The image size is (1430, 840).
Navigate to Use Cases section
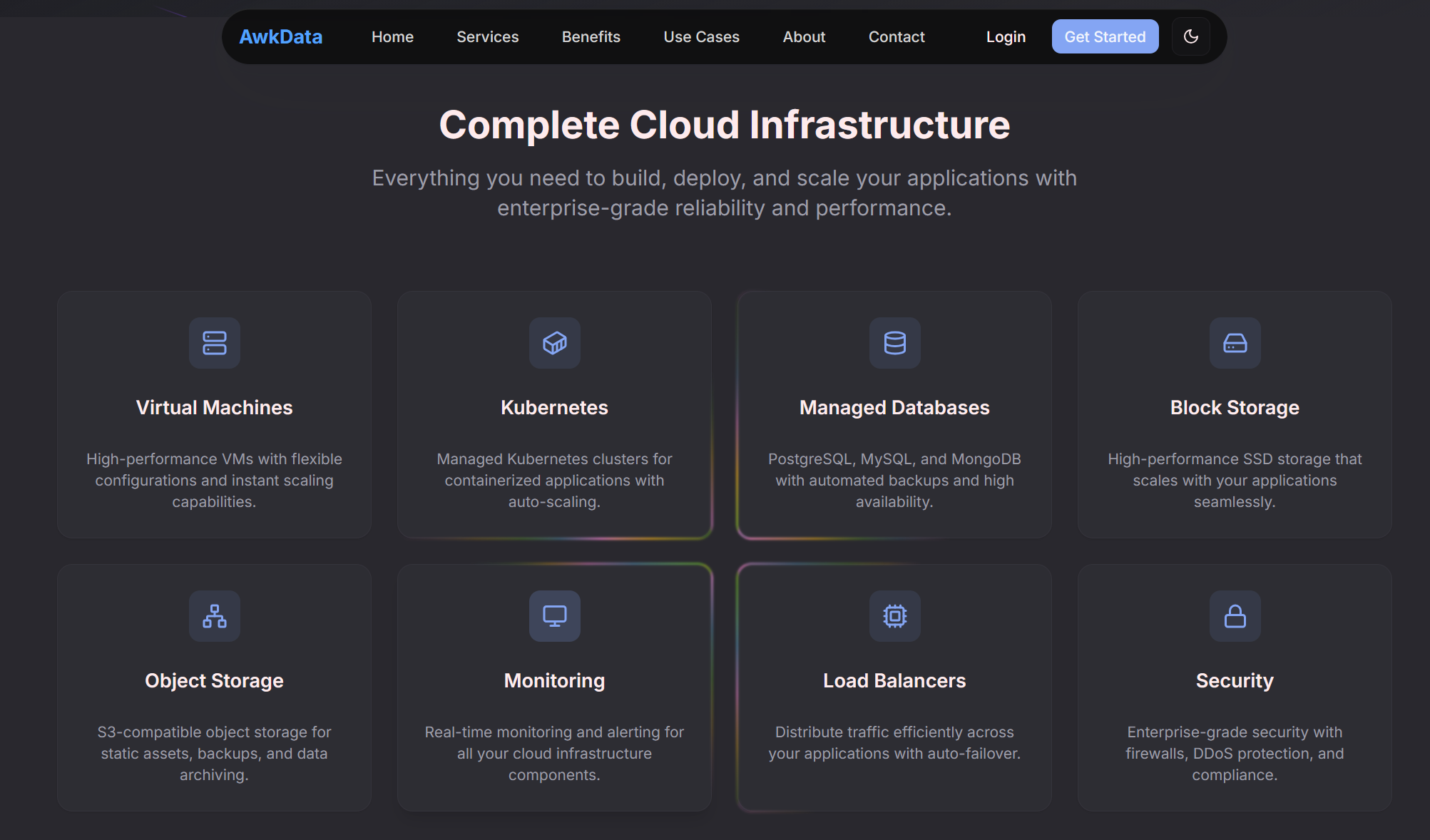point(701,37)
